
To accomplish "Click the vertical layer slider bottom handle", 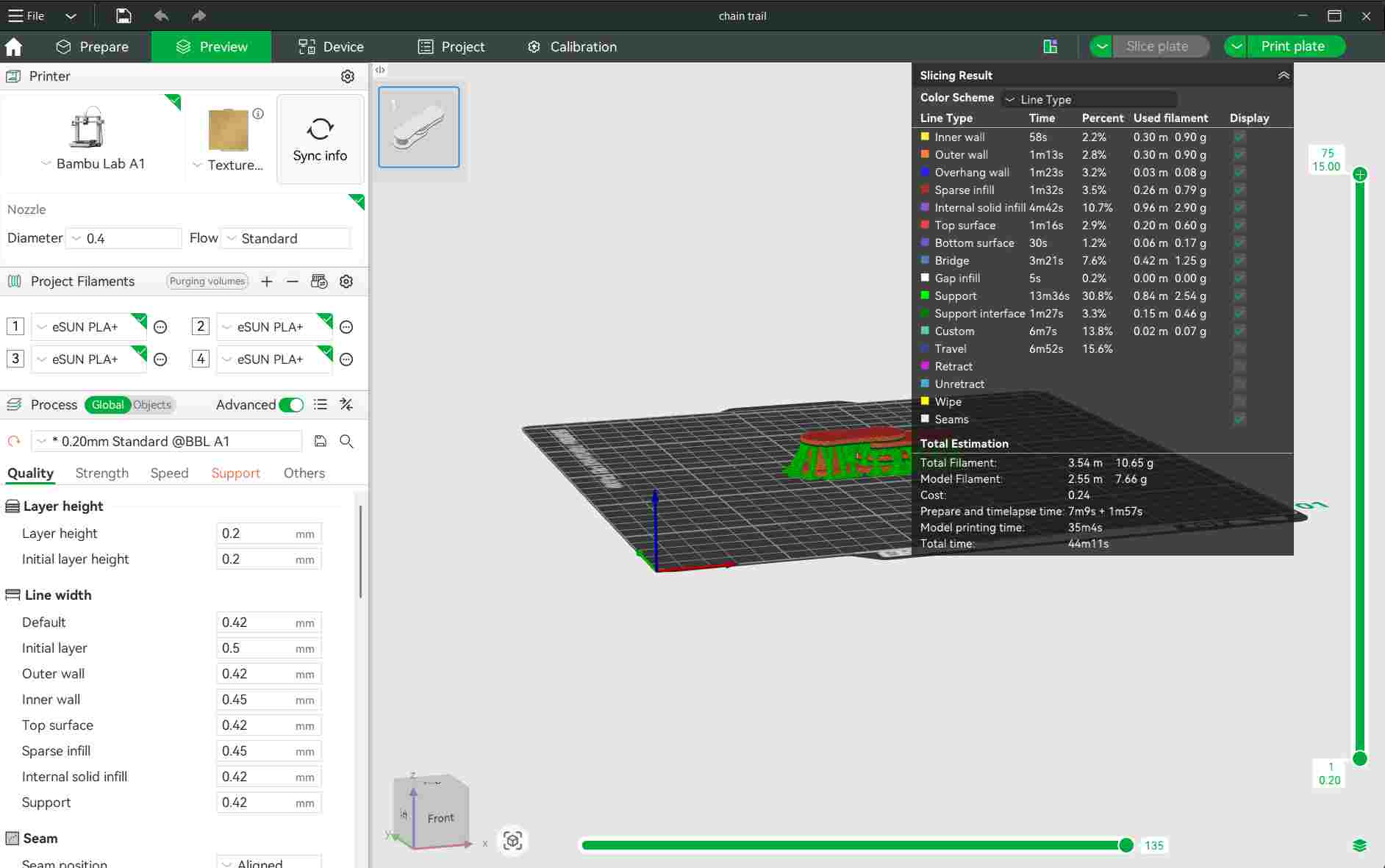I will [x=1360, y=759].
